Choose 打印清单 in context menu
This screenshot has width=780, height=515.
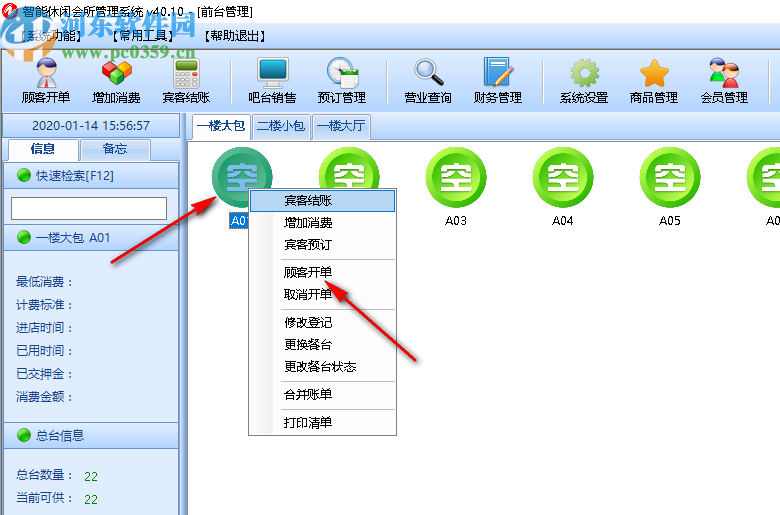pos(322,422)
